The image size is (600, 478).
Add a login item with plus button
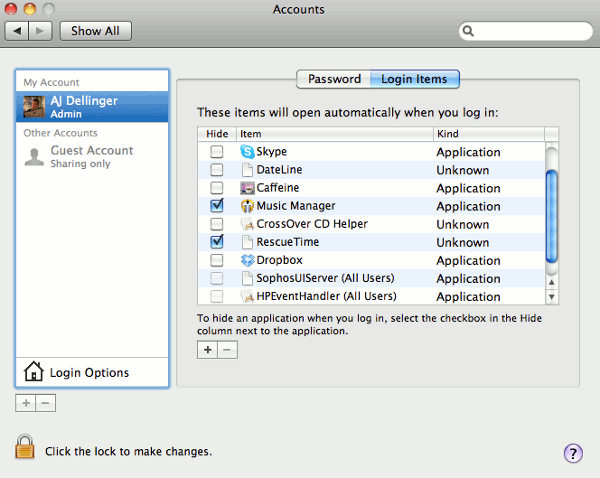[x=207, y=350]
